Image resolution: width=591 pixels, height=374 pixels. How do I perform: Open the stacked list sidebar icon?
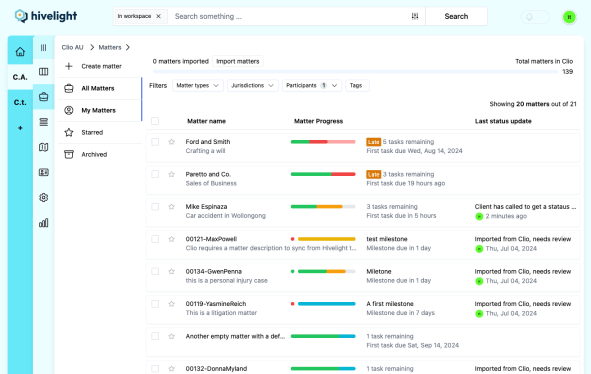[x=44, y=122]
